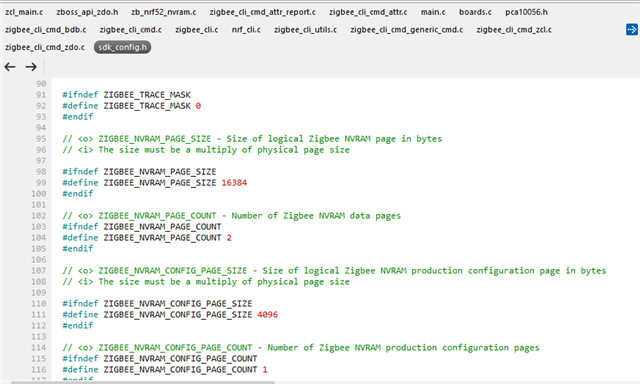The height and width of the screenshot is (384, 640).
Task: Select the active sdk_config.h tab
Action: point(122,47)
